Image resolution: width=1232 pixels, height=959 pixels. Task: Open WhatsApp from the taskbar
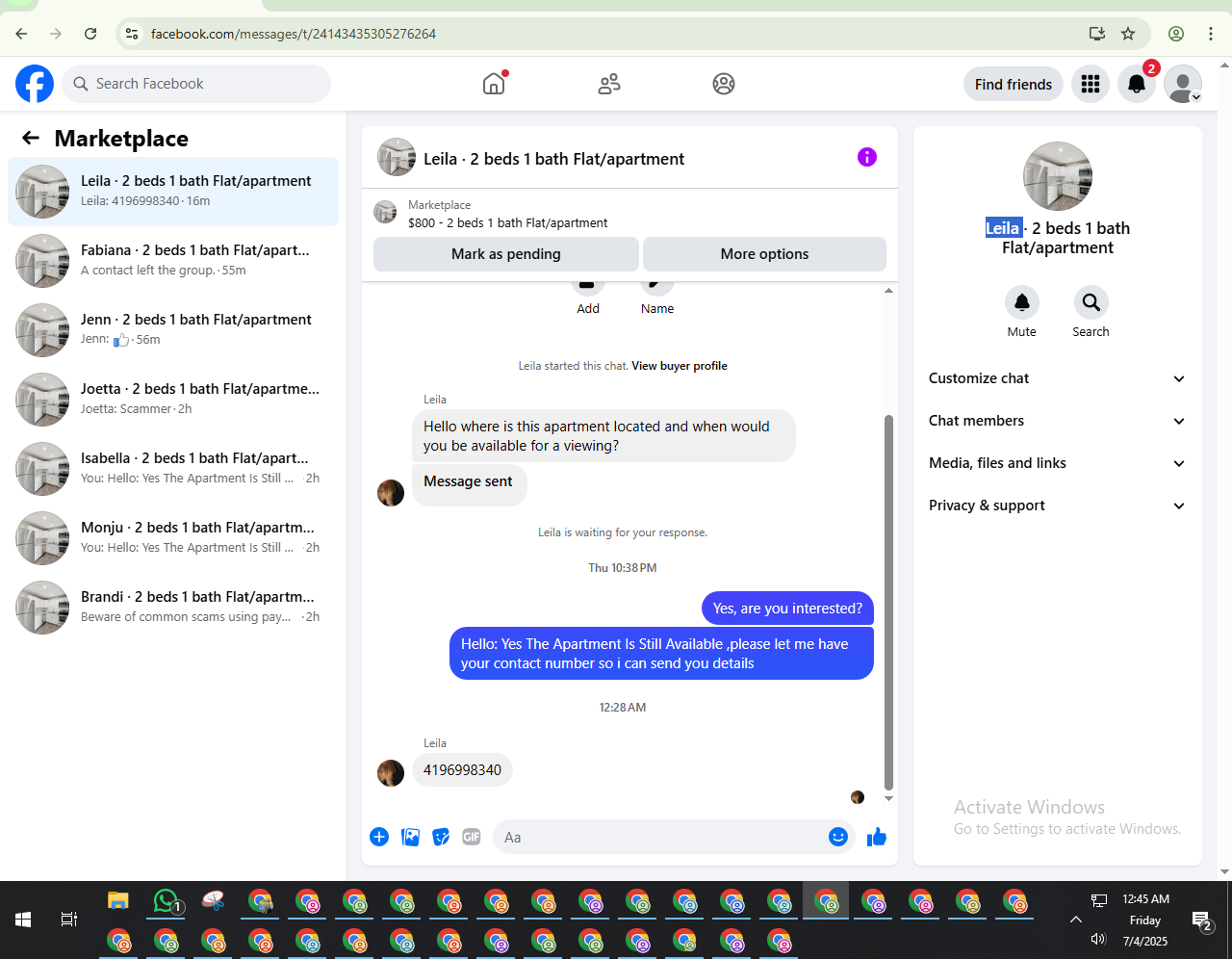167,901
